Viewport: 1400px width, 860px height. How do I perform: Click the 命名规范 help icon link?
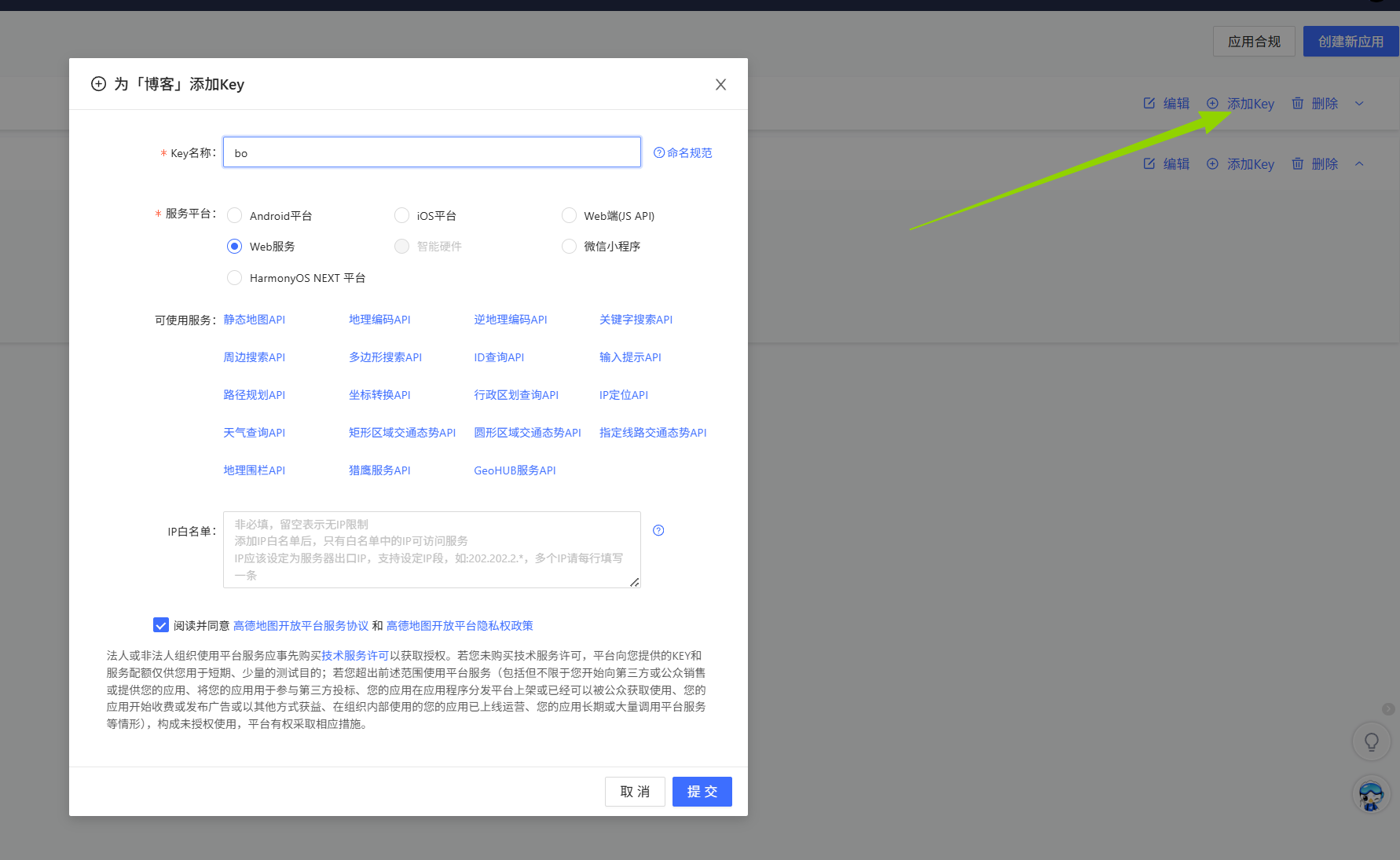click(x=659, y=152)
